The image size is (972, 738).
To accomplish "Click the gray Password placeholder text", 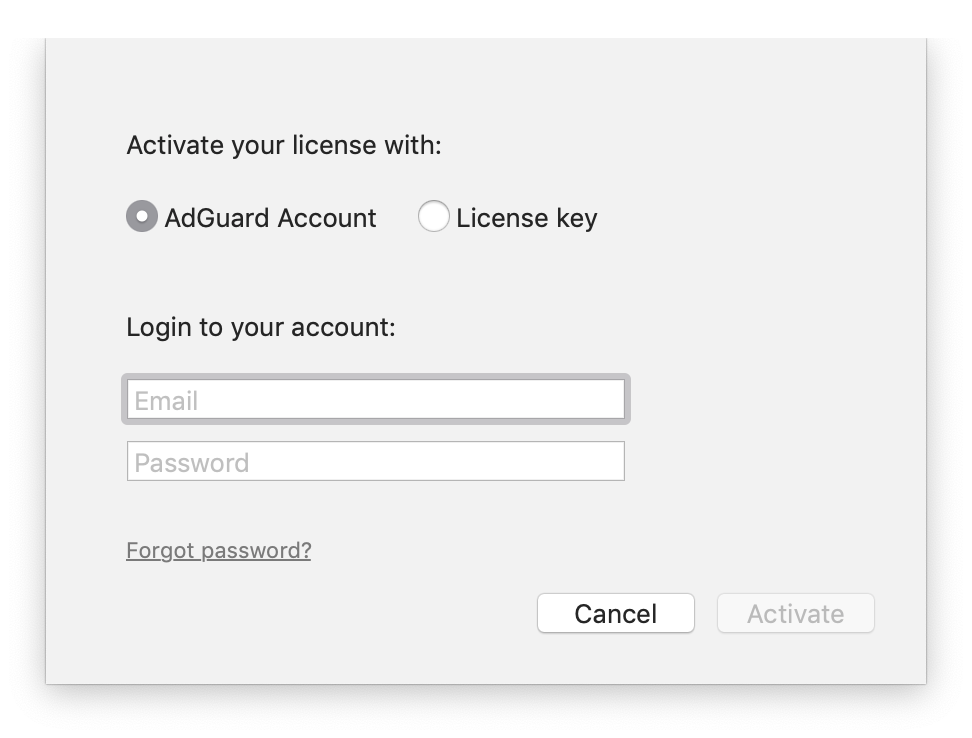I will 191,463.
